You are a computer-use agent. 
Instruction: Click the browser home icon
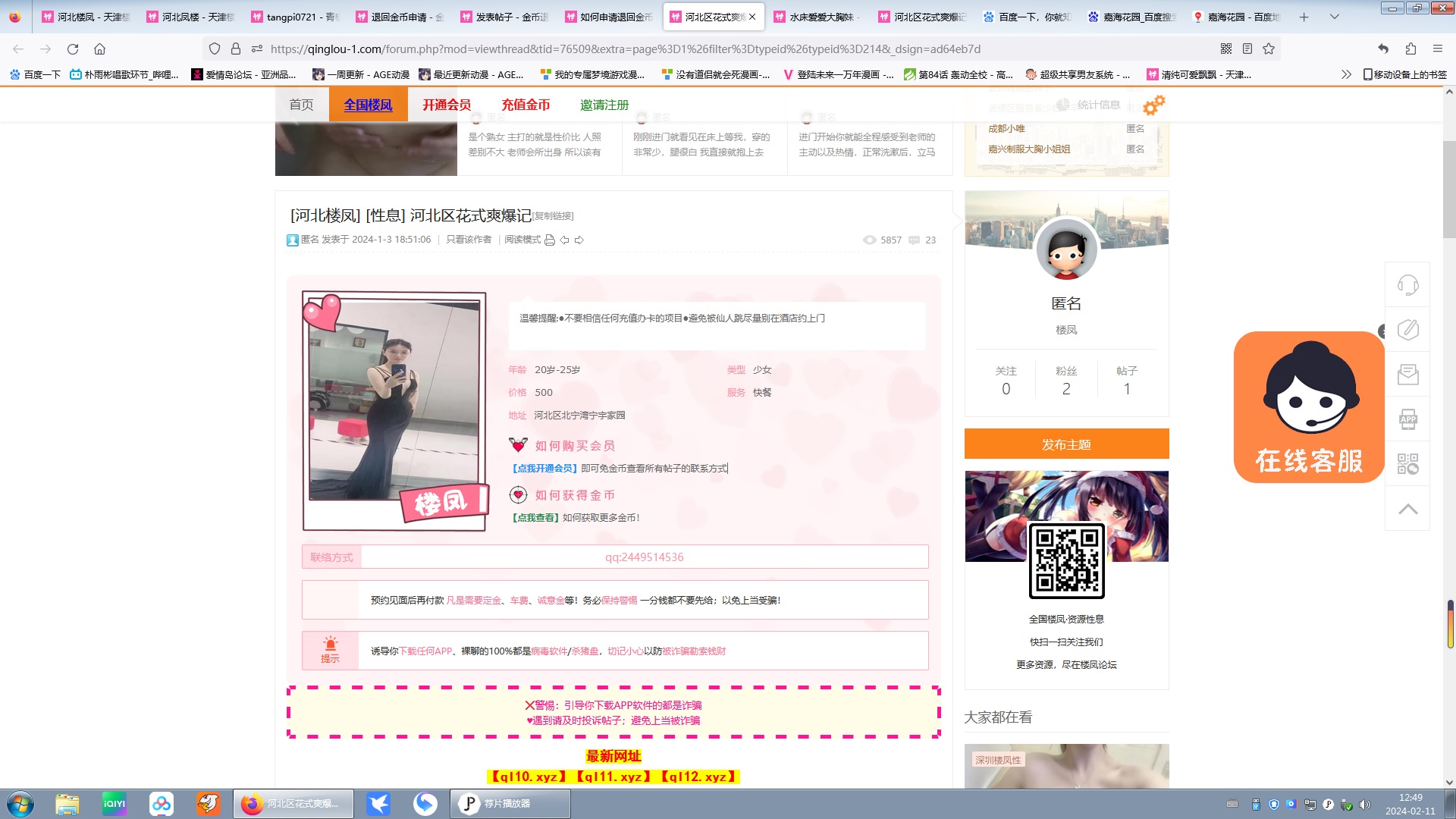click(99, 49)
